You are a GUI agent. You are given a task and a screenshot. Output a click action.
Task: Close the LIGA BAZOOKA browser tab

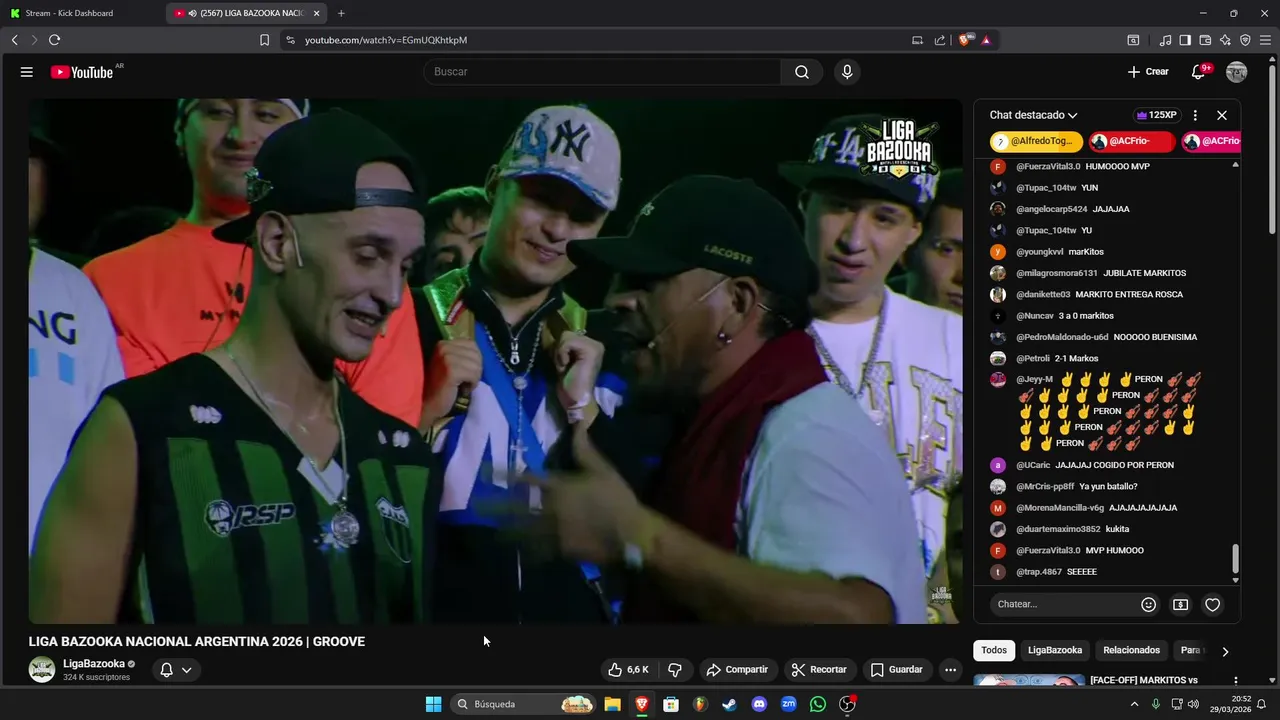click(x=317, y=13)
